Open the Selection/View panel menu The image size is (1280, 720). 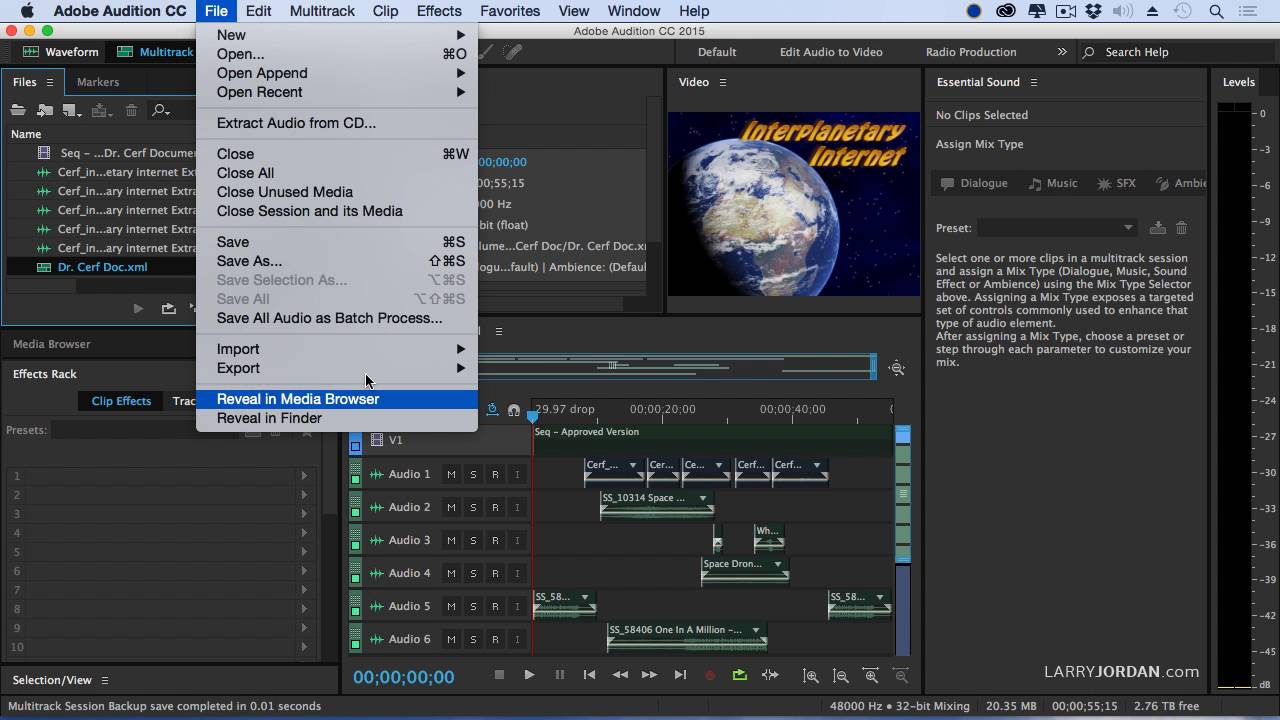pyautogui.click(x=104, y=680)
